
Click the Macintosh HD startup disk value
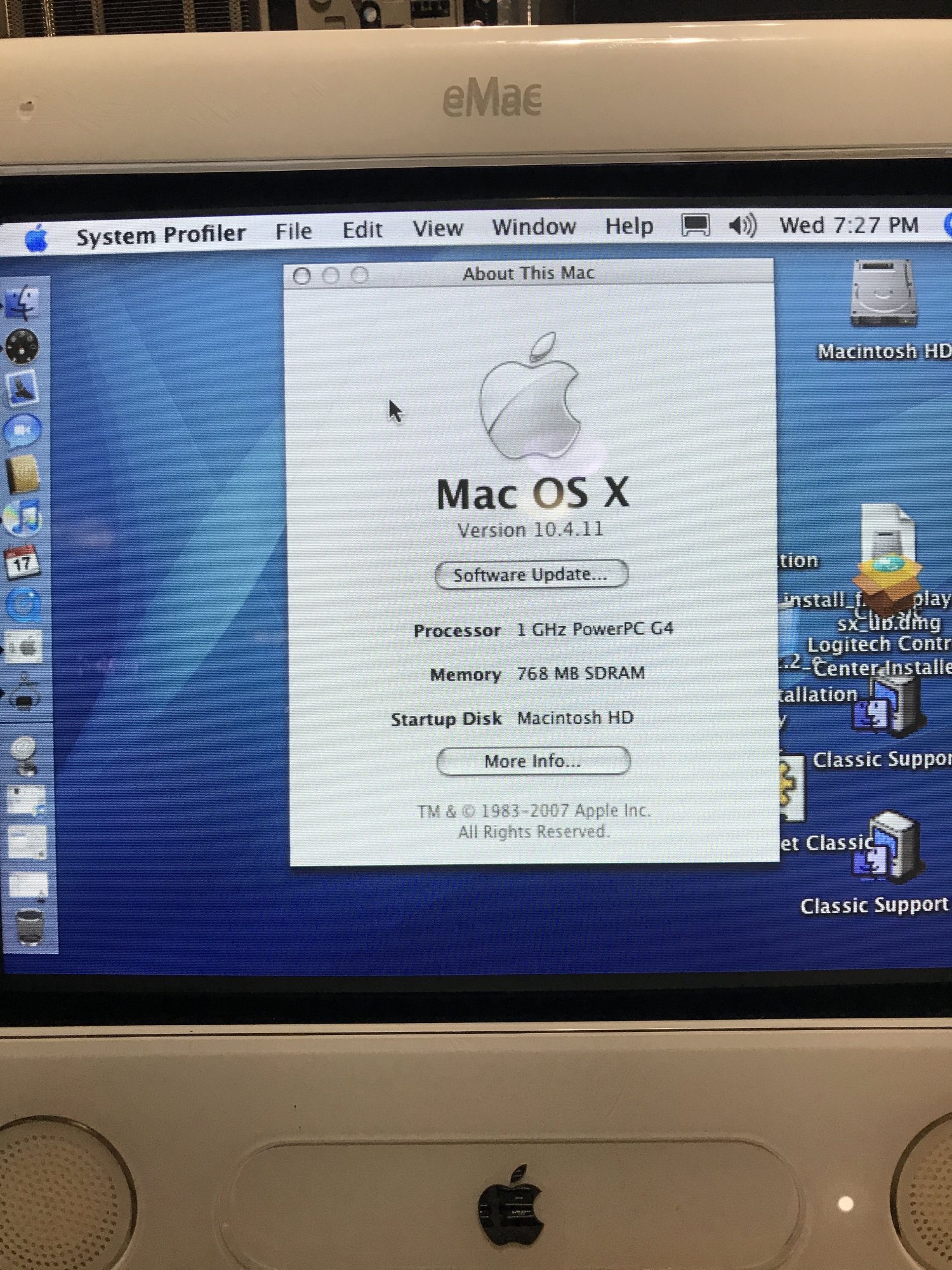[575, 718]
